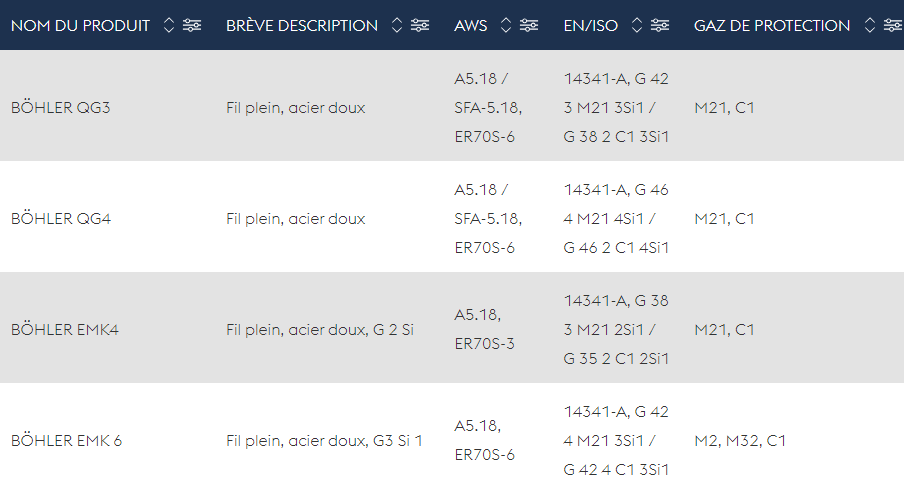Viewport: 904px width, 492px height.
Task: Open the BÖHLER QG4 product
Action: pyautogui.click(x=61, y=219)
